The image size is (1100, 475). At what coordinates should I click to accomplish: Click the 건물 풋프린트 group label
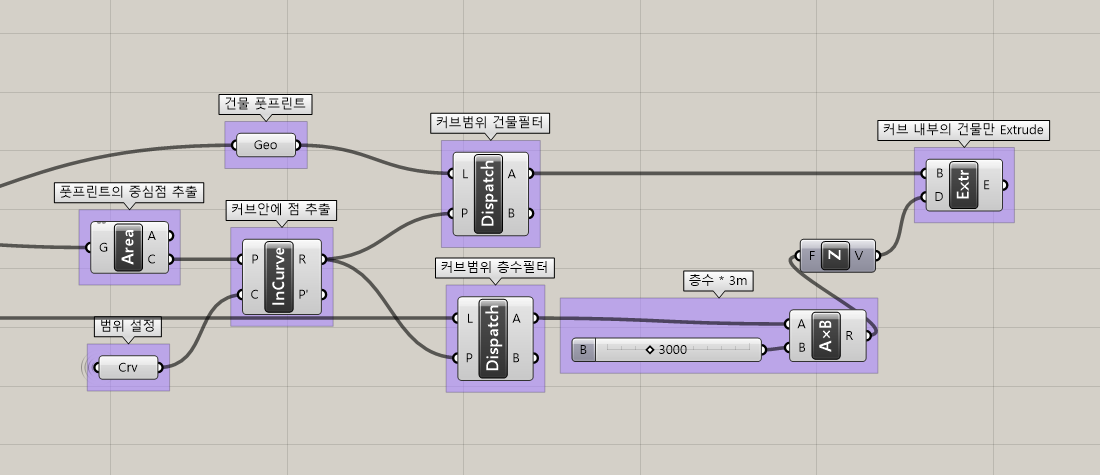click(267, 103)
